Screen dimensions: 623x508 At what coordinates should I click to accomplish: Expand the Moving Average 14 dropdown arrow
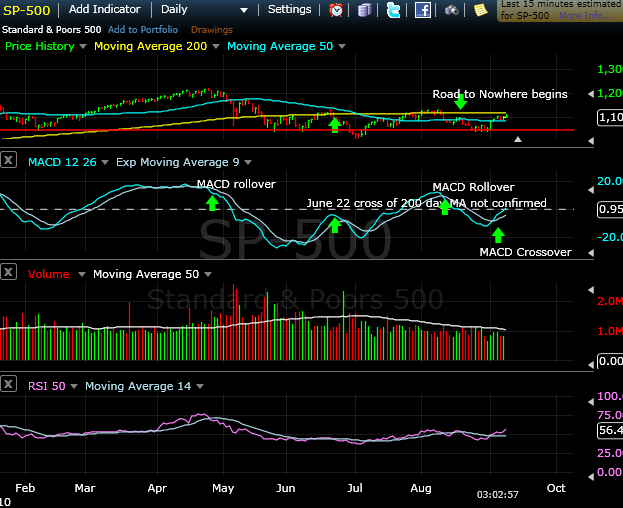(x=198, y=386)
